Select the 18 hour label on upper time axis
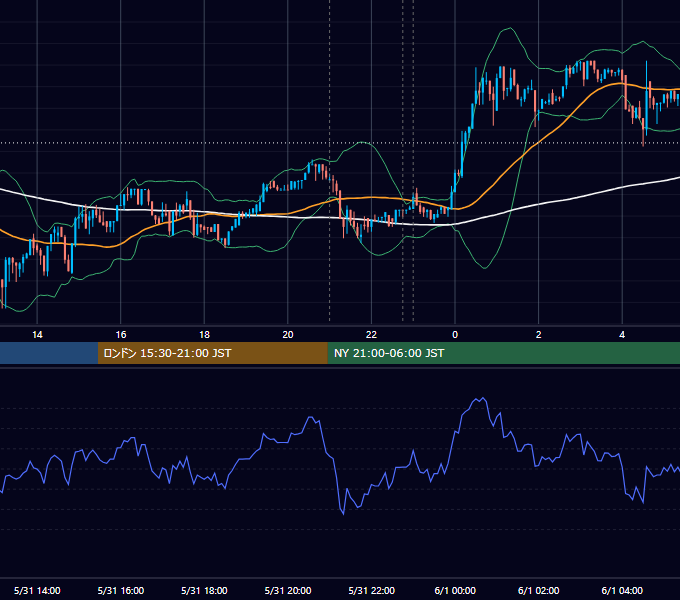Viewport: 680px width, 600px height. 204,335
